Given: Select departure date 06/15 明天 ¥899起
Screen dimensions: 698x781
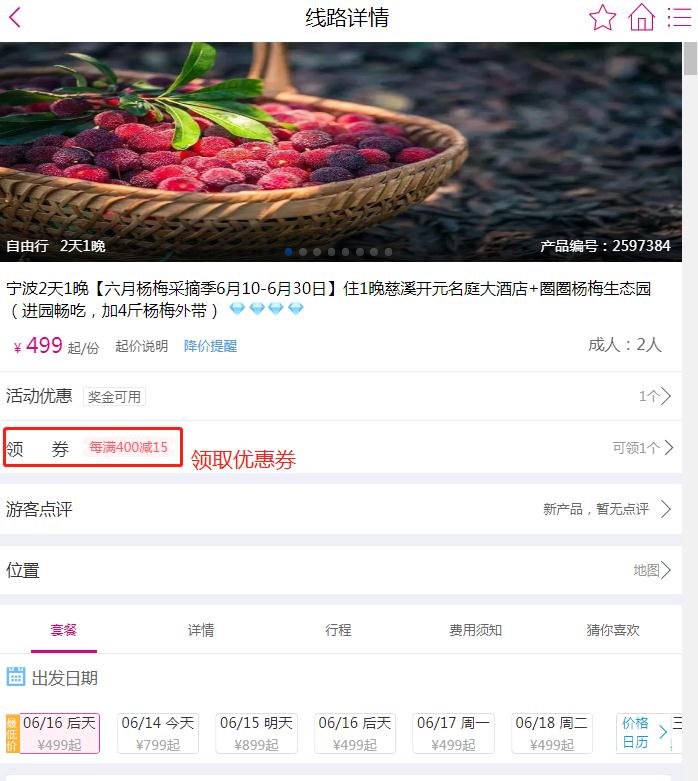Looking at the screenshot, I should tap(256, 733).
